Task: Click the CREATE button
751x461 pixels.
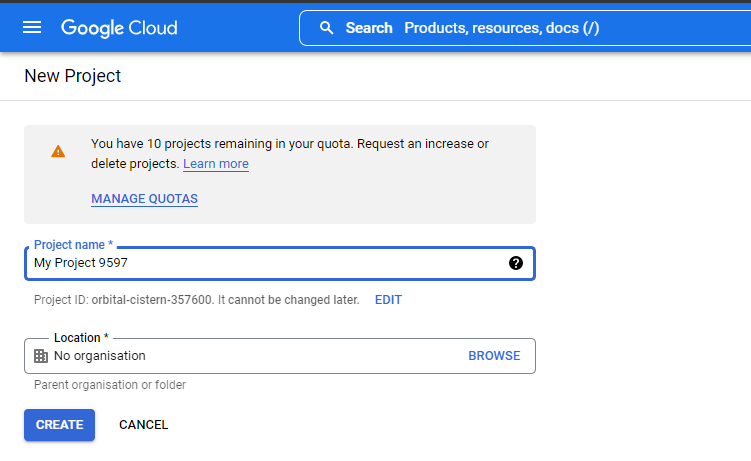Action: [x=59, y=425]
